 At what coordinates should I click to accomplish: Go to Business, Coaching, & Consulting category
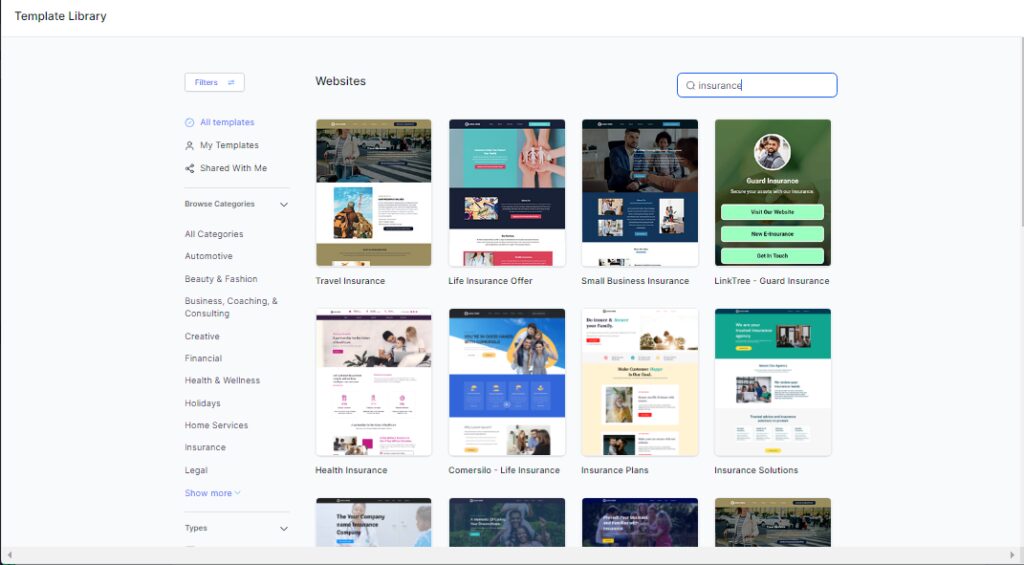coord(231,307)
